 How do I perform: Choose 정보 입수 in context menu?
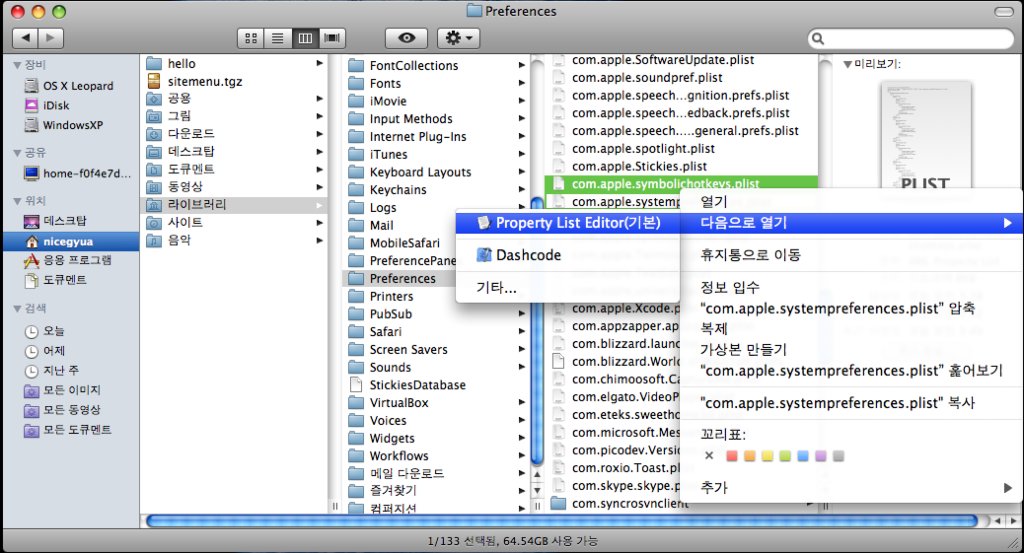(852, 287)
